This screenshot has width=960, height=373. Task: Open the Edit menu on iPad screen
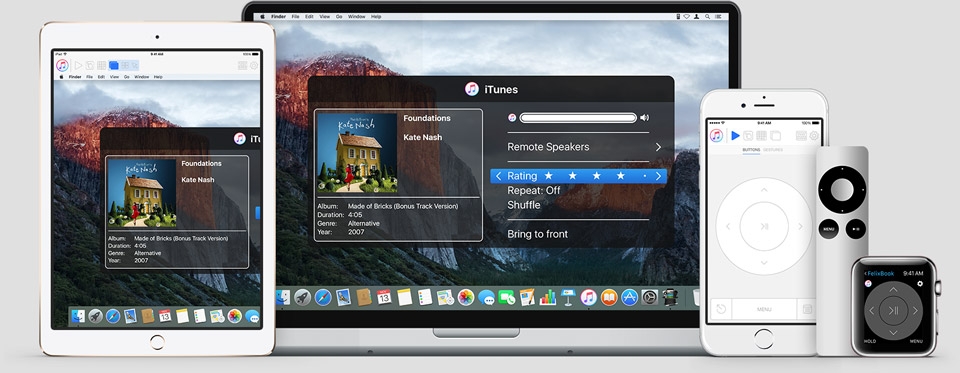pos(101,77)
